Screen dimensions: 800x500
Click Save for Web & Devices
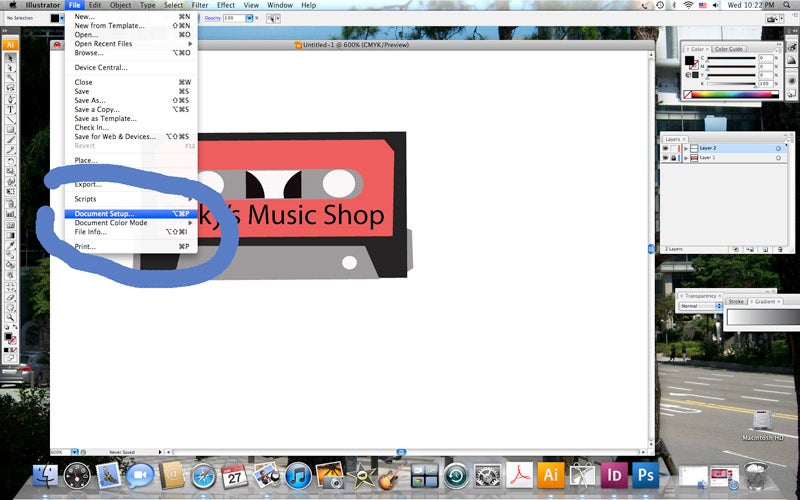pos(115,136)
